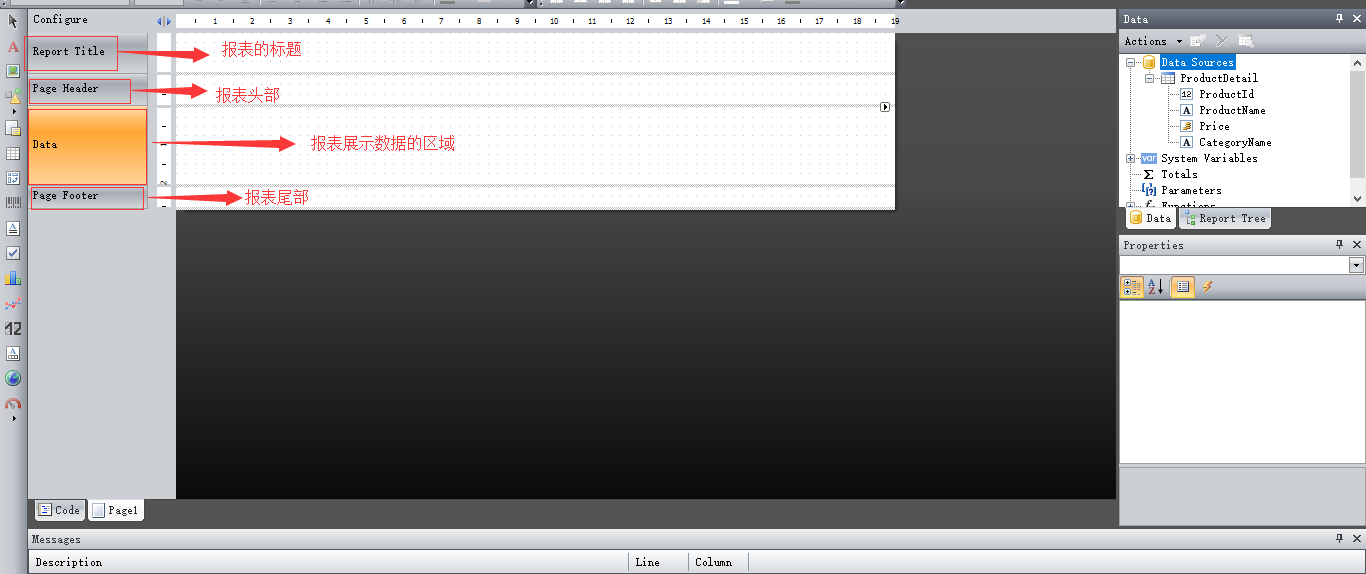Toggle Properties list button in Properties panel
Viewport: 1366px width, 574px height.
click(x=1183, y=287)
